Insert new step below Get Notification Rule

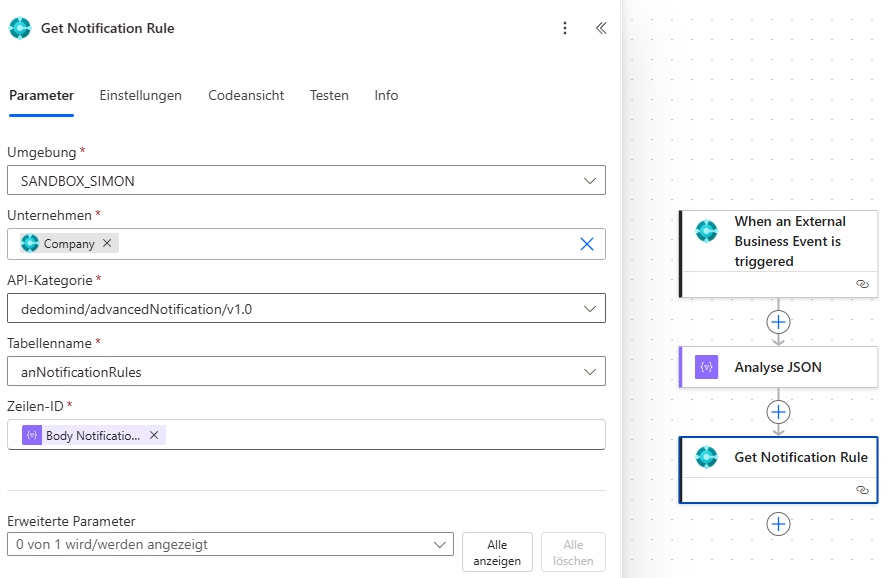click(x=778, y=524)
